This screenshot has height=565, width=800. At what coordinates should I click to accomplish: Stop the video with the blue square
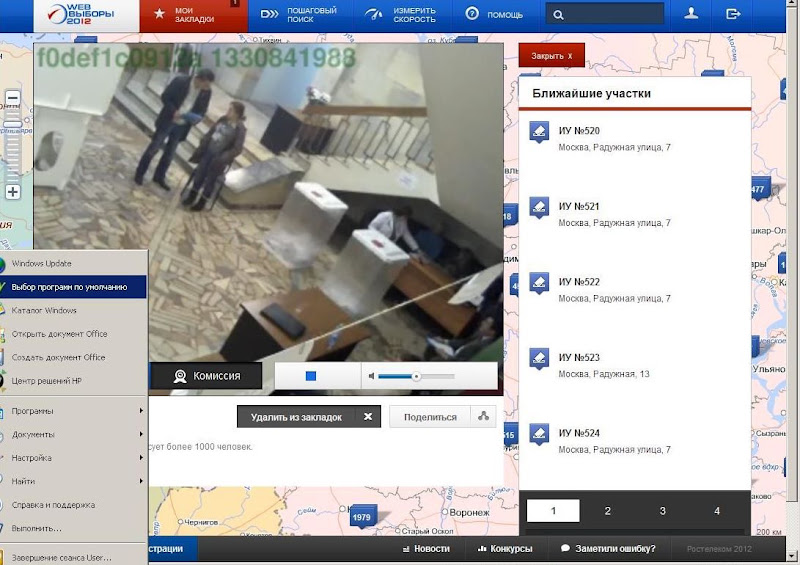[x=311, y=376]
